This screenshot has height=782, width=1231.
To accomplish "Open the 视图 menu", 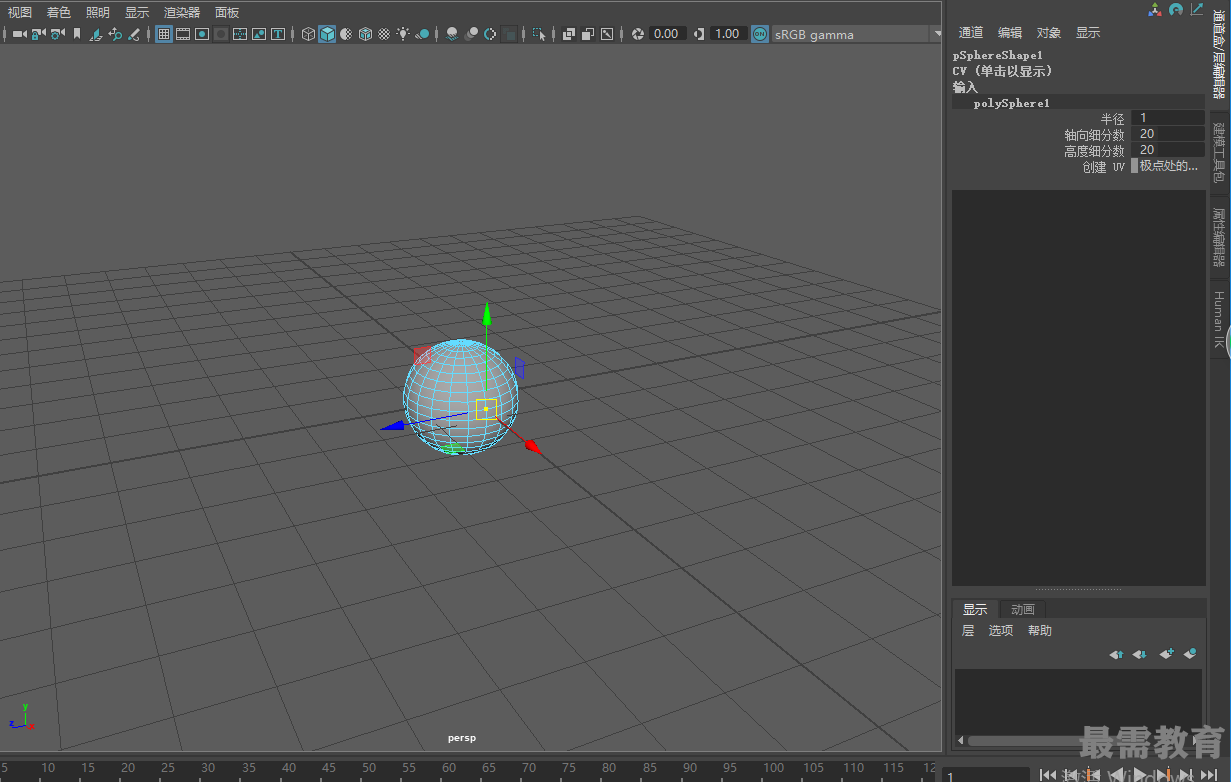I will pos(20,13).
